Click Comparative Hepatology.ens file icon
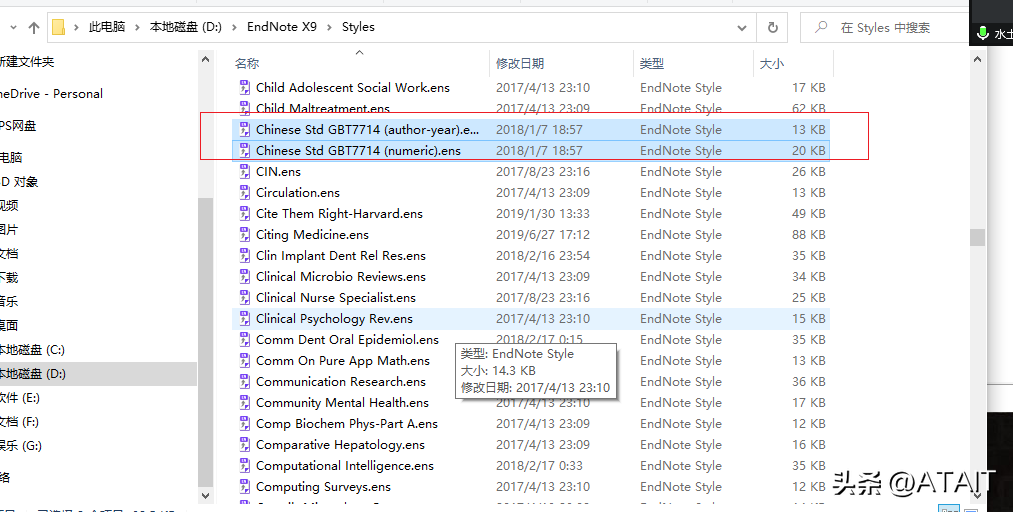 [244, 444]
